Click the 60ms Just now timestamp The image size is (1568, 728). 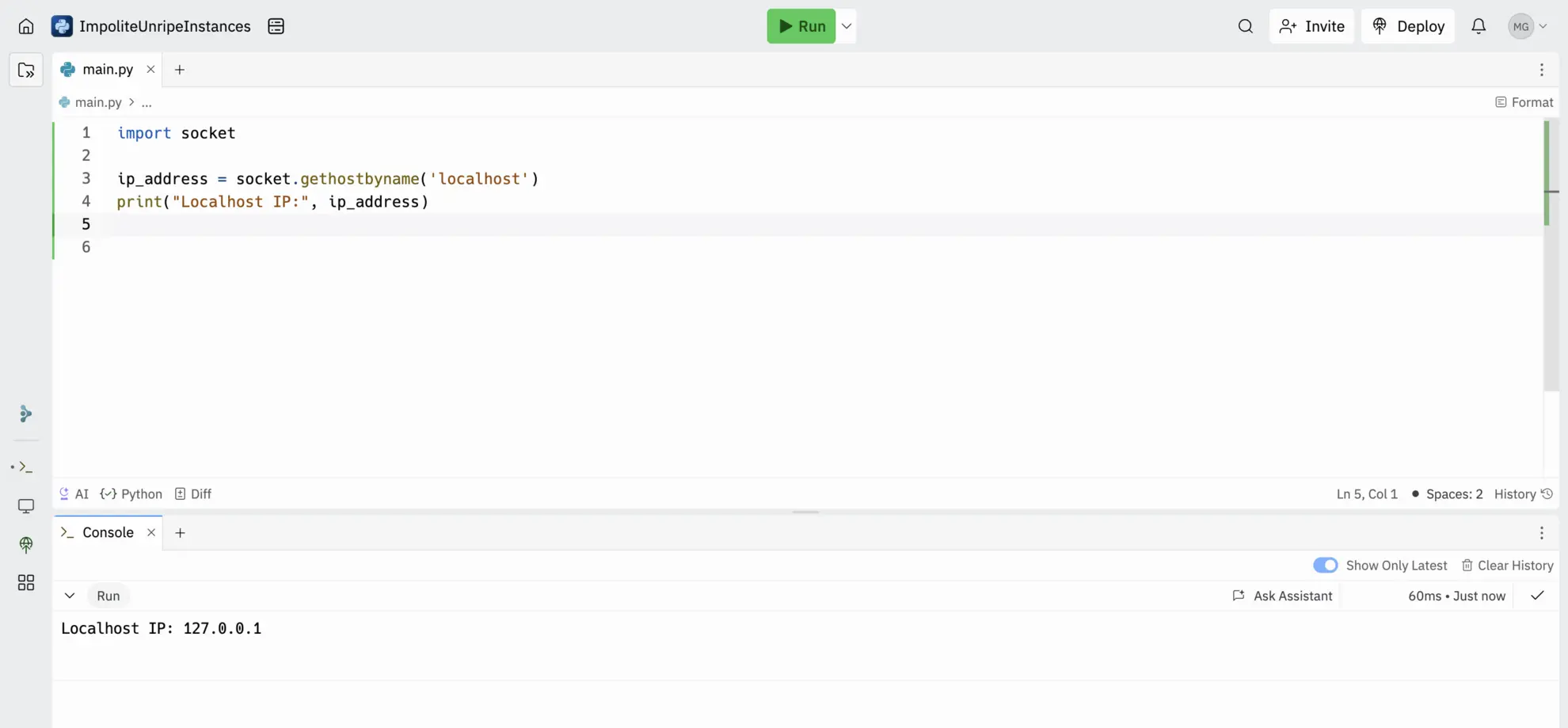(x=1456, y=596)
